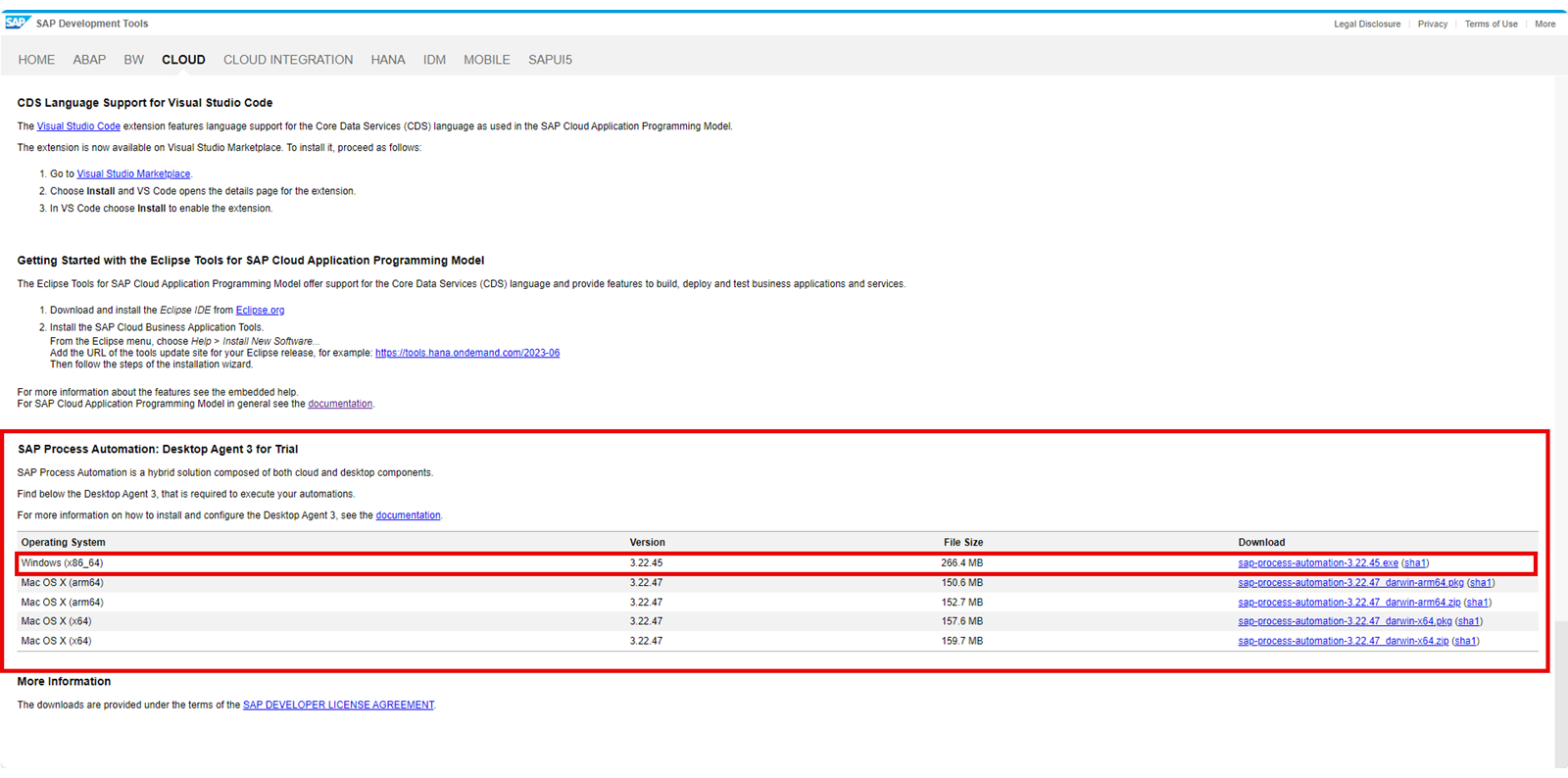This screenshot has width=1568, height=778.
Task: Open sha1 link for the Windows exe
Action: pos(1415,563)
